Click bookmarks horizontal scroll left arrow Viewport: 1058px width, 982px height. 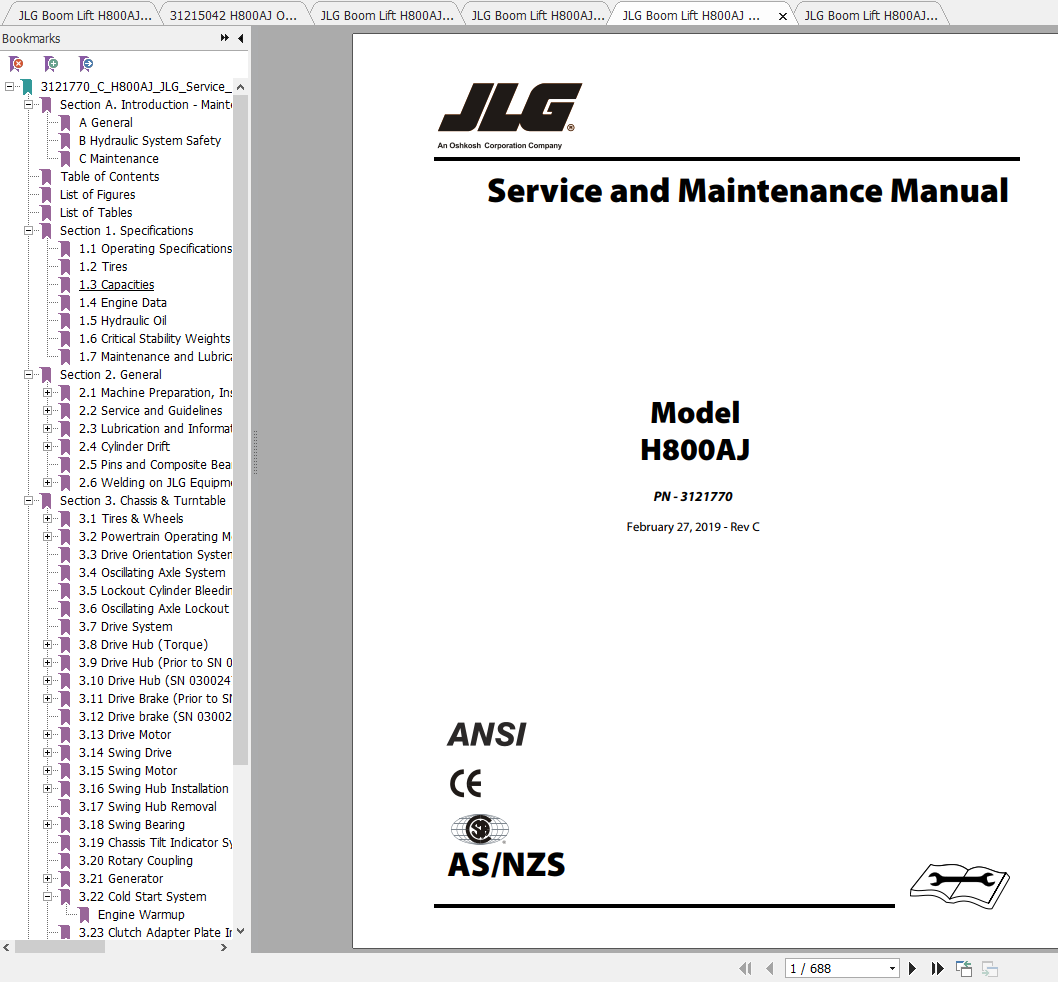click(6, 948)
